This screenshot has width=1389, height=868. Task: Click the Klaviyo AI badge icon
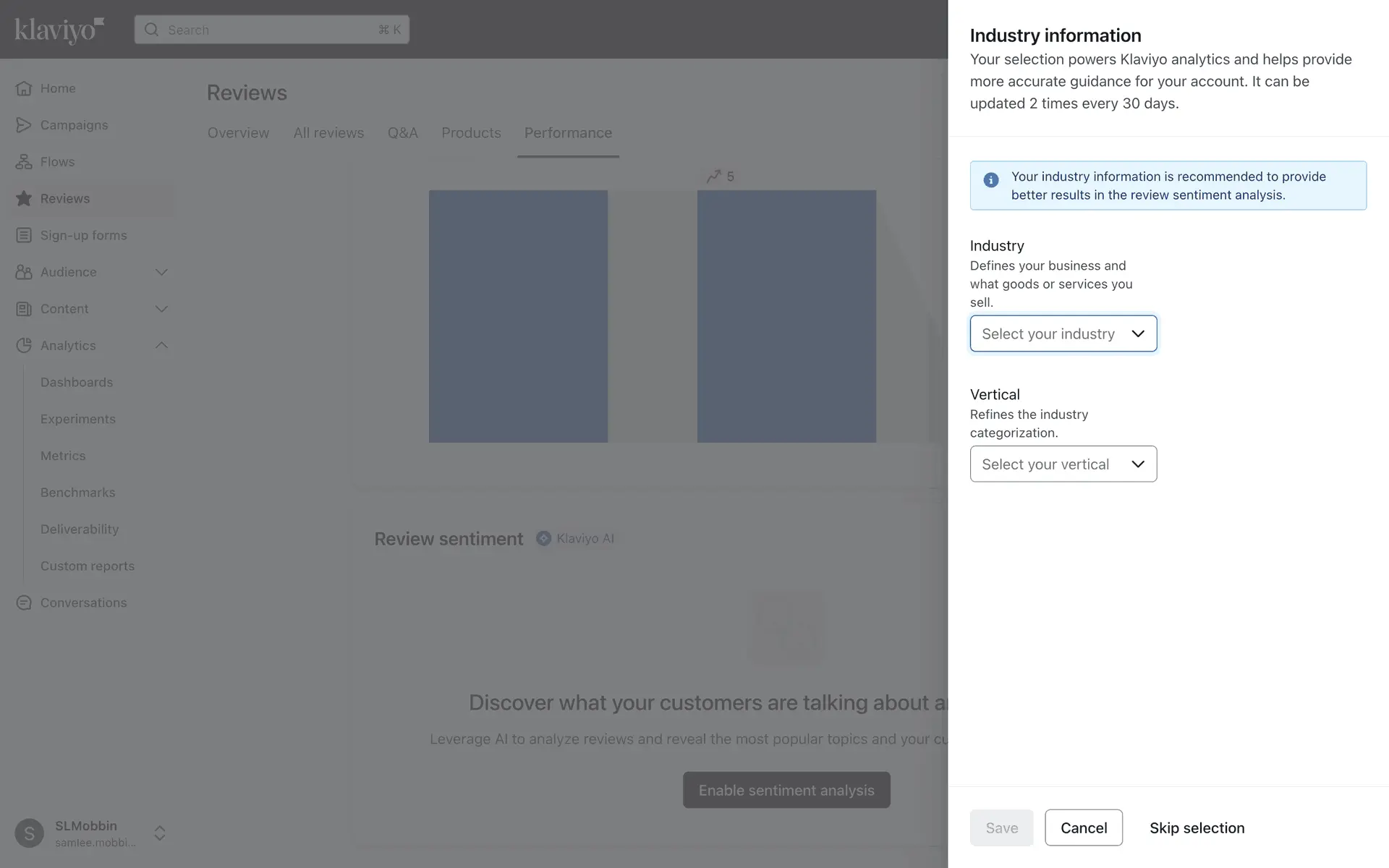543,539
